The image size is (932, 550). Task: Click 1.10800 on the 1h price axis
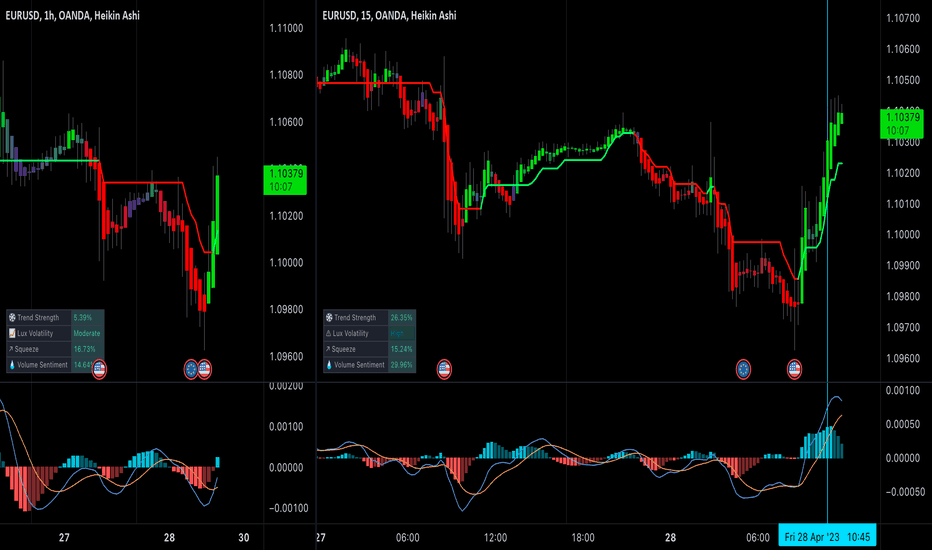pos(286,75)
